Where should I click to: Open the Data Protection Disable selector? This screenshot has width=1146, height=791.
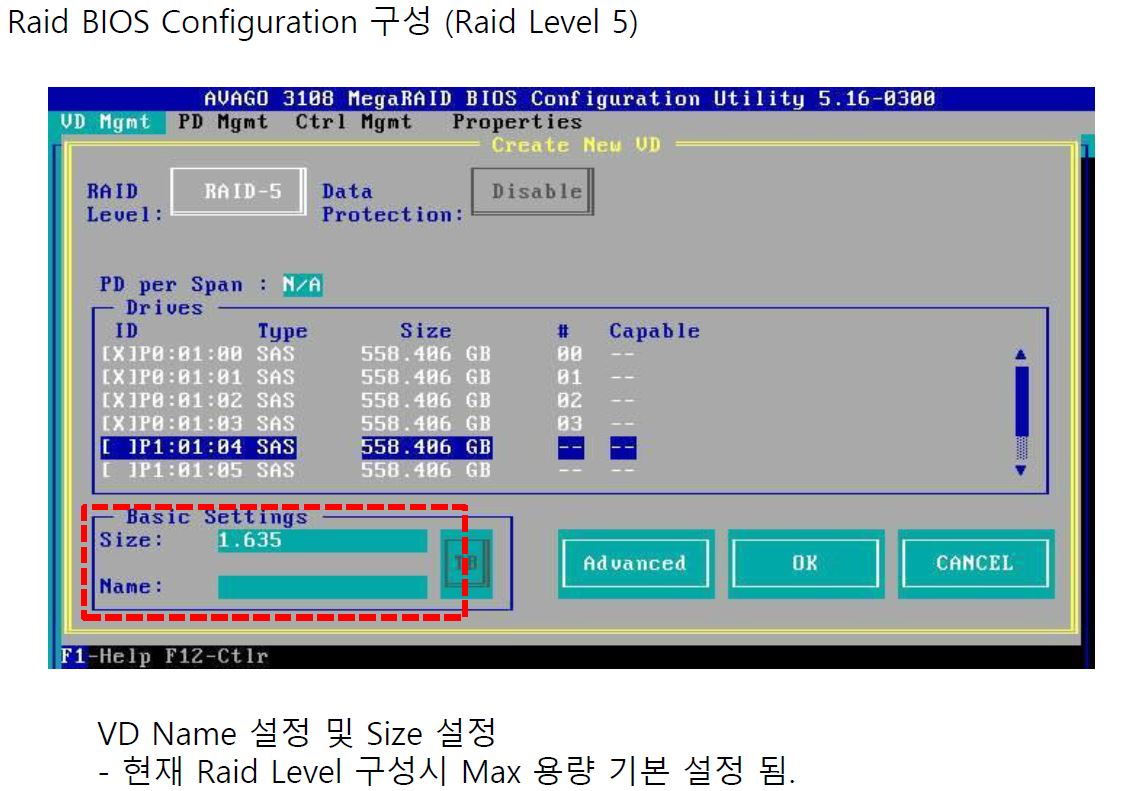tap(533, 191)
